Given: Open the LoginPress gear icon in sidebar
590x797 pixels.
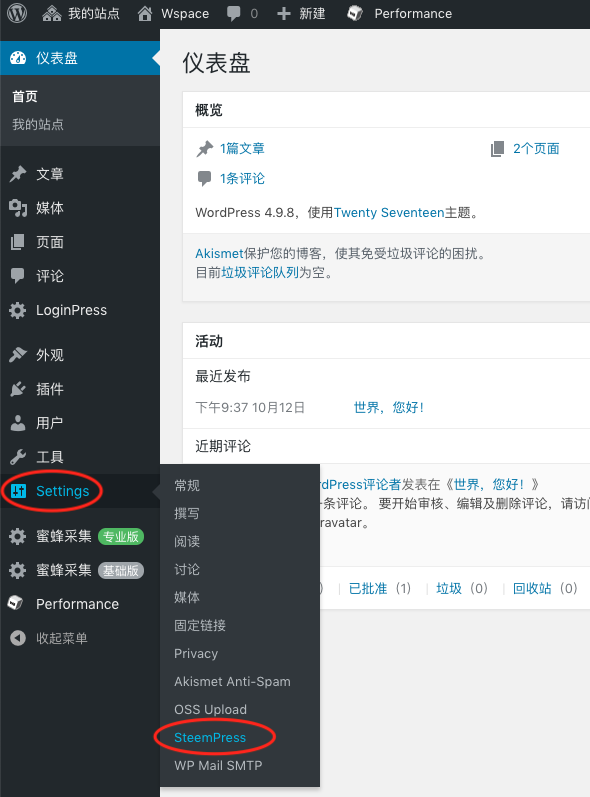Looking at the screenshot, I should [18, 310].
